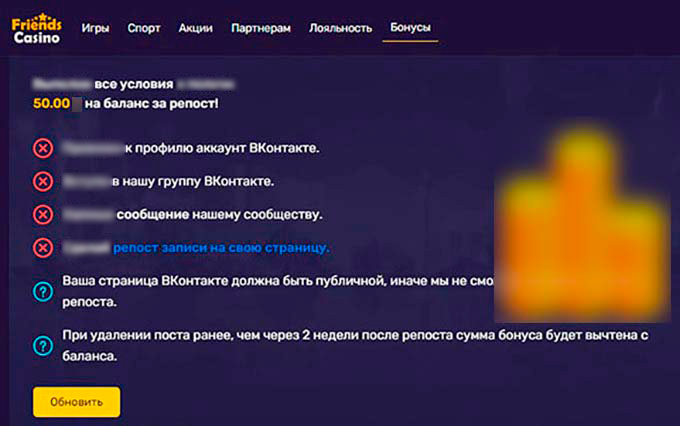The height and width of the screenshot is (426, 680).
Task: Click the red X beside нашу группу ВКонтакте
Action: [43, 181]
